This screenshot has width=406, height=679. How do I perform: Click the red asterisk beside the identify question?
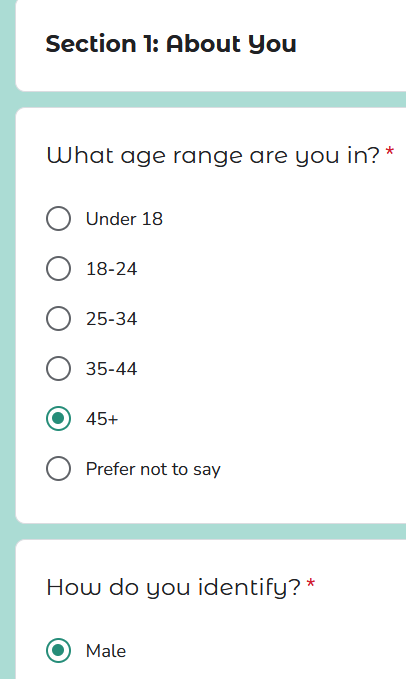point(310,584)
